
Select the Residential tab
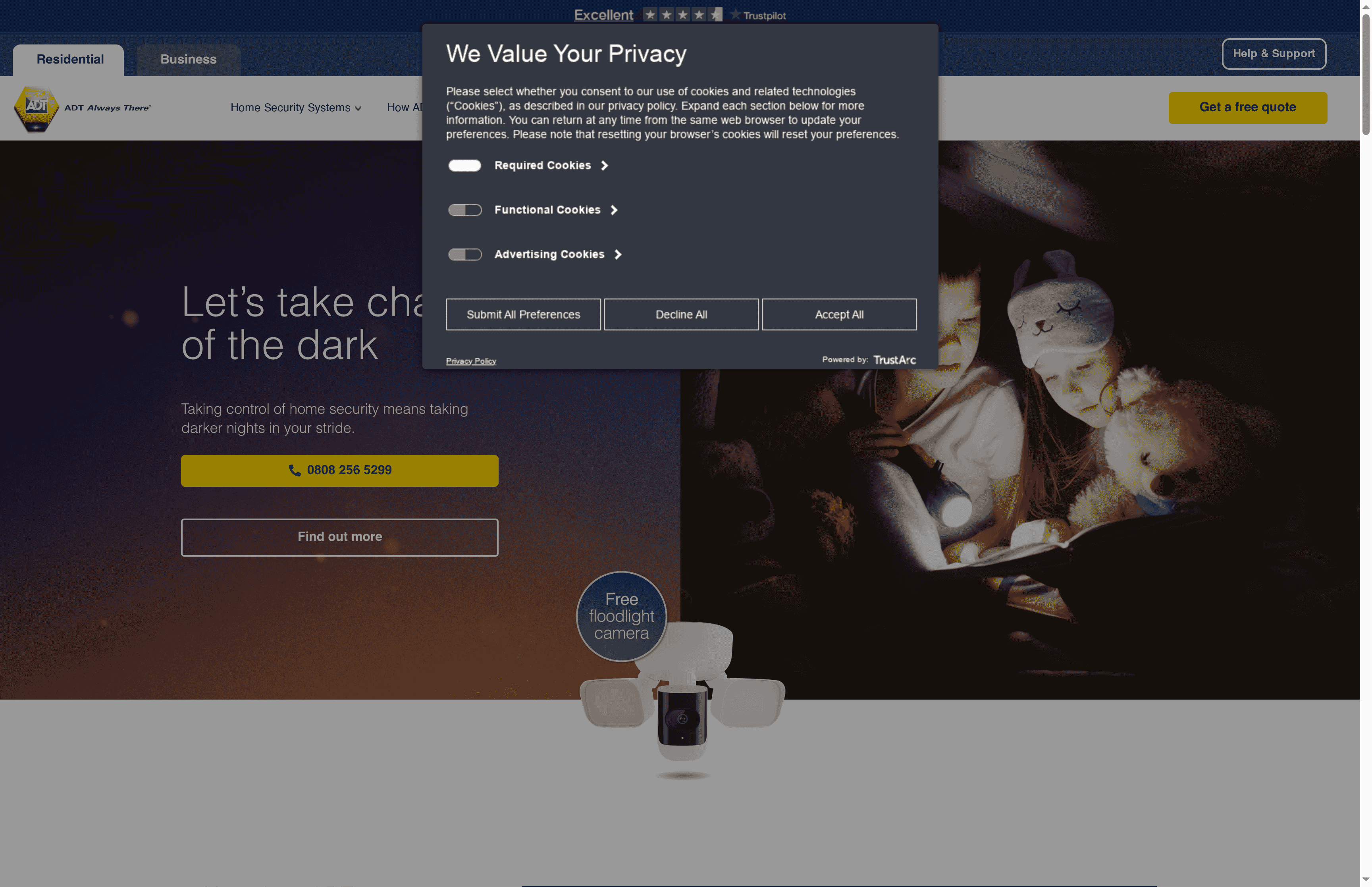point(69,59)
